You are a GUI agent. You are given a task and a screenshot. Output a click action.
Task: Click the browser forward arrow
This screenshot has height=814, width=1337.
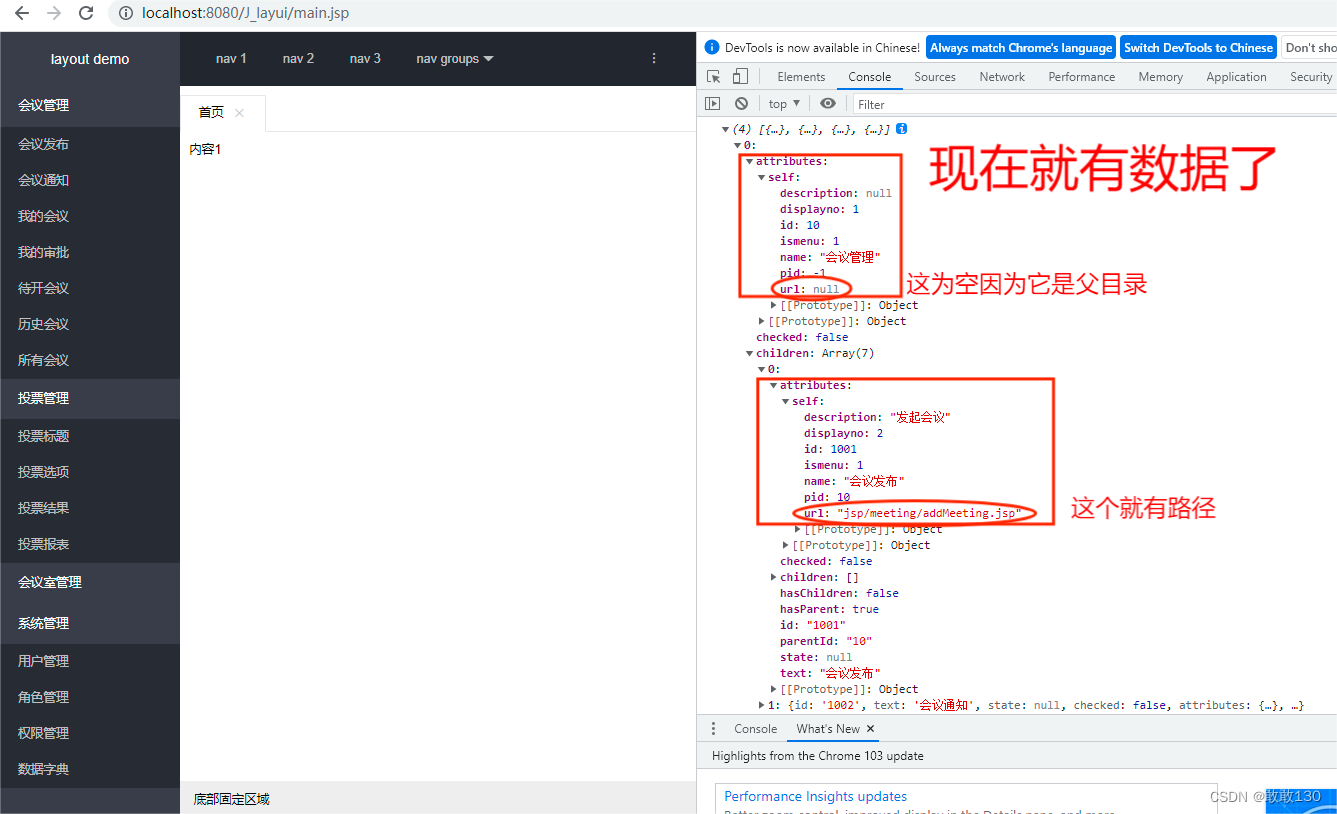54,14
